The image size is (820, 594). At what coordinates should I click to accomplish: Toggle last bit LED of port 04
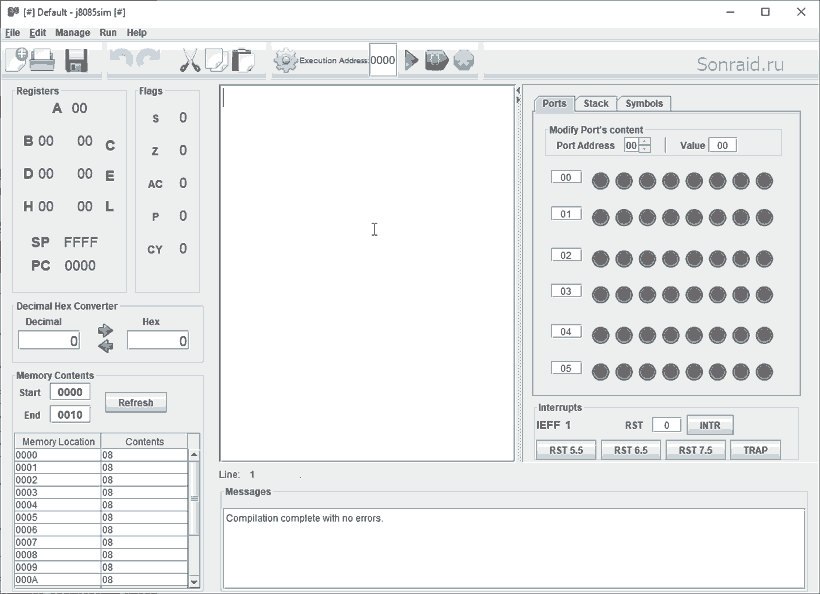coord(764,335)
